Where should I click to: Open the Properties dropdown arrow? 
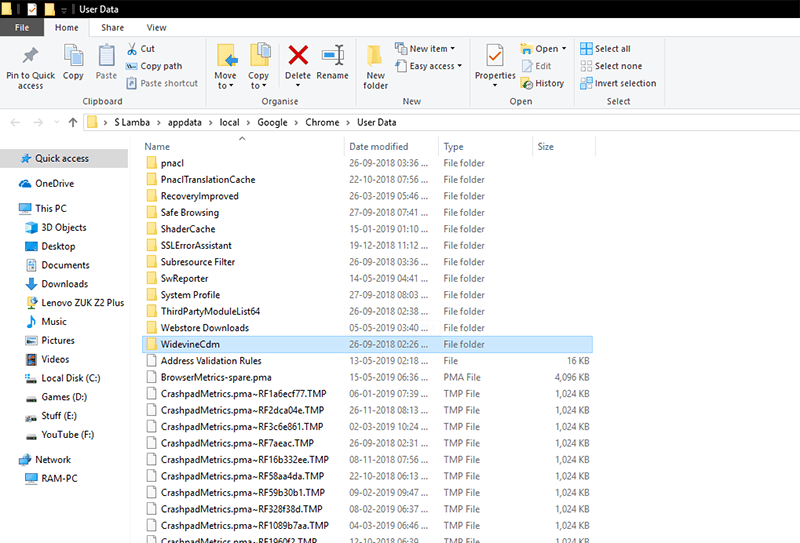pyautogui.click(x=495, y=85)
